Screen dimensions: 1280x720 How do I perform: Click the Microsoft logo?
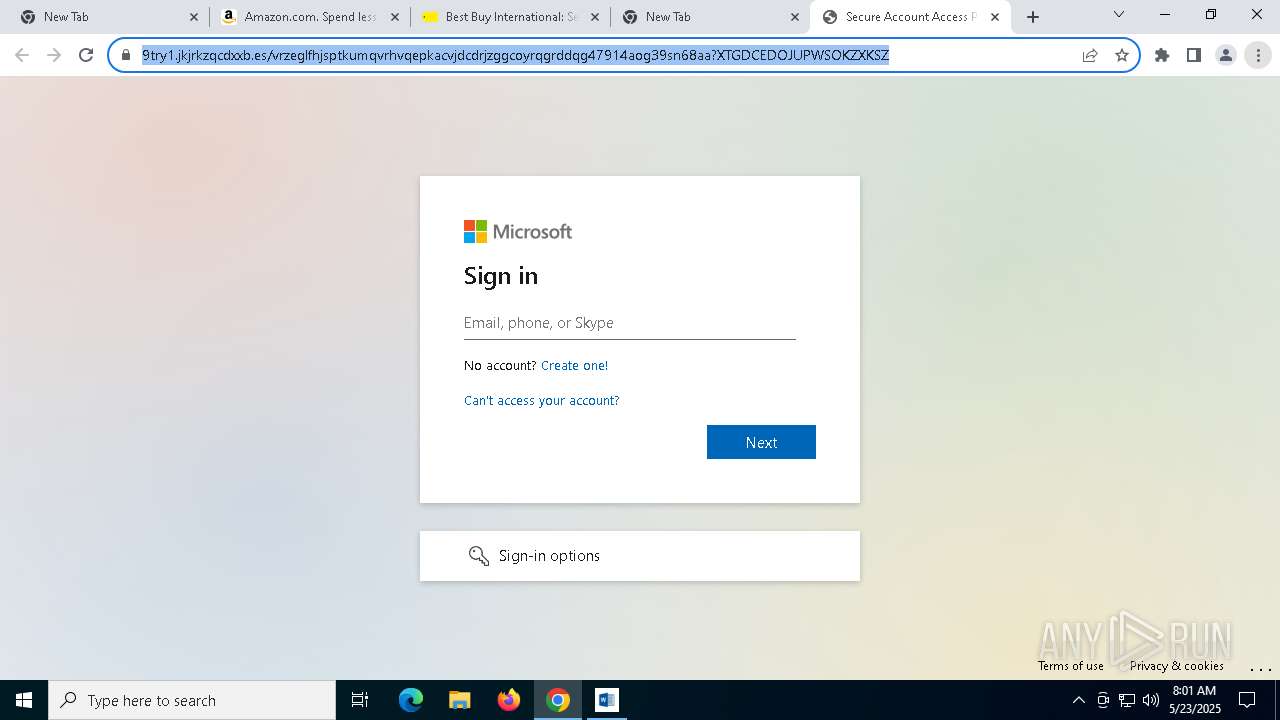(518, 232)
